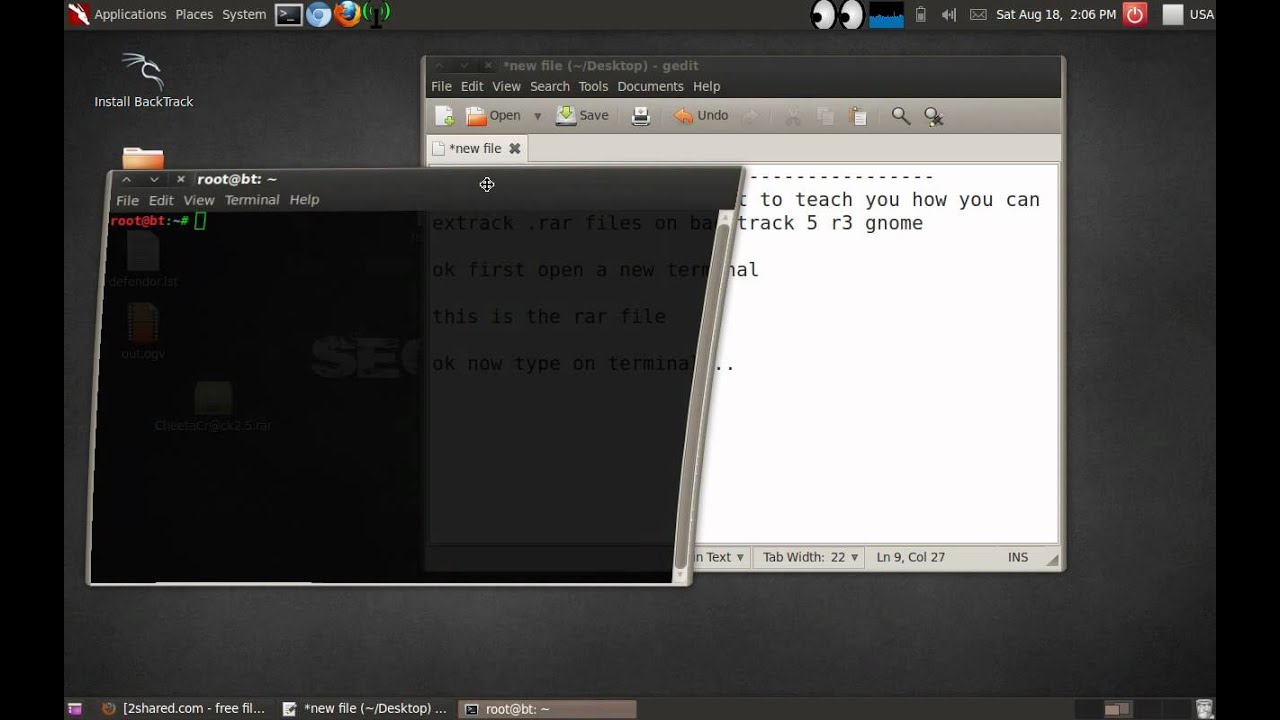Open the wireless tool panel icon

pyautogui.click(x=376, y=14)
